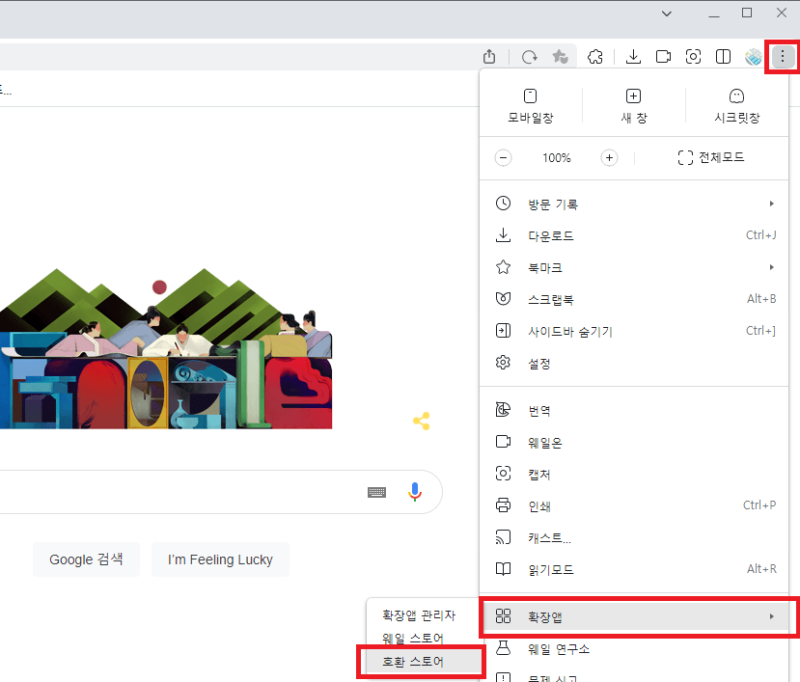Expand the 북마크 bookmarks submenu

click(x=634, y=267)
